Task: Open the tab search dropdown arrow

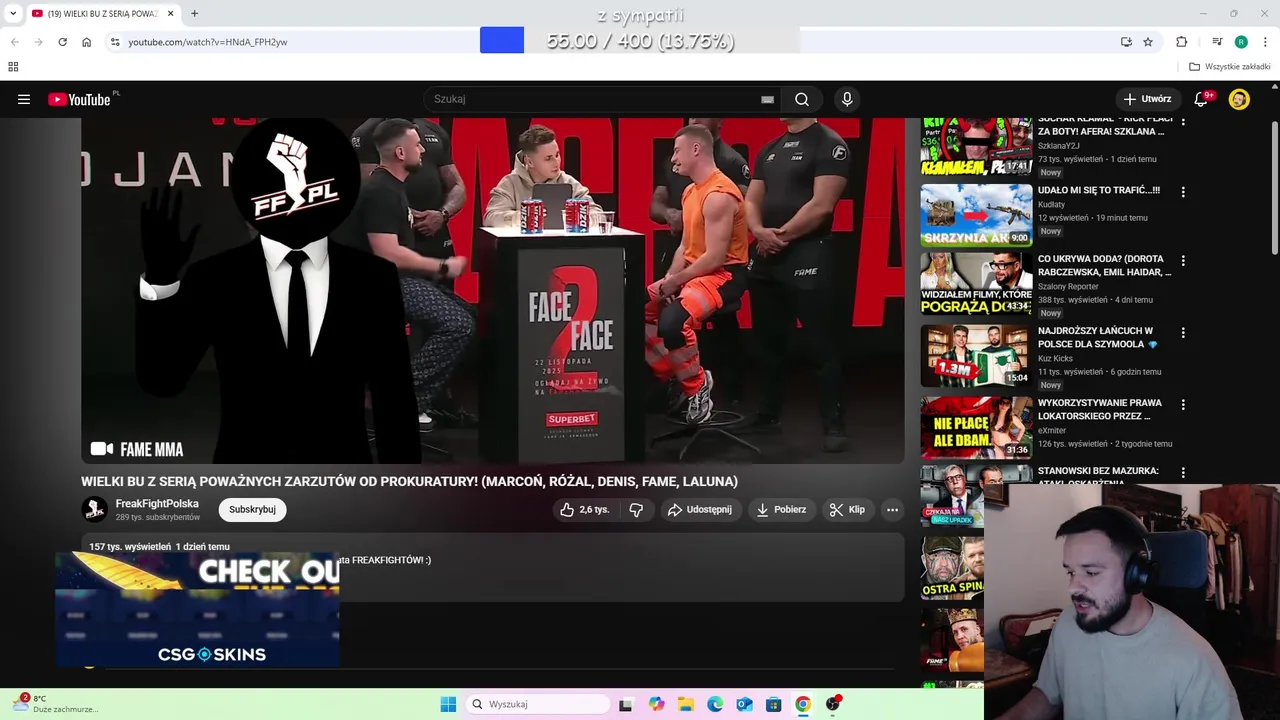Action: pos(13,13)
